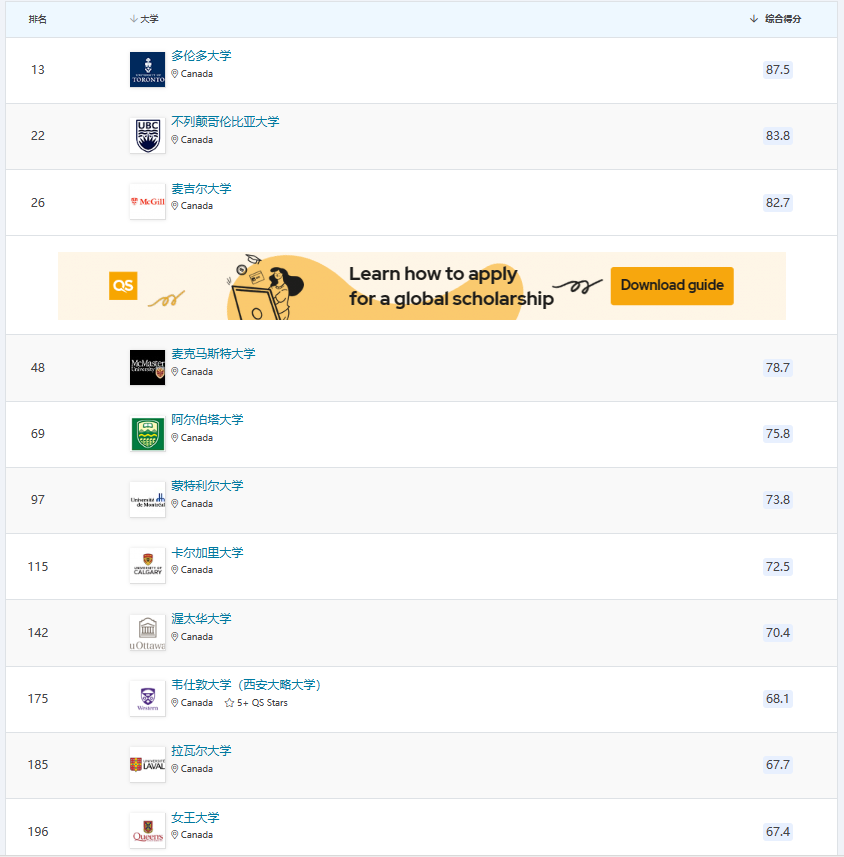Open 卡尔加里大学 link

[x=207, y=553]
